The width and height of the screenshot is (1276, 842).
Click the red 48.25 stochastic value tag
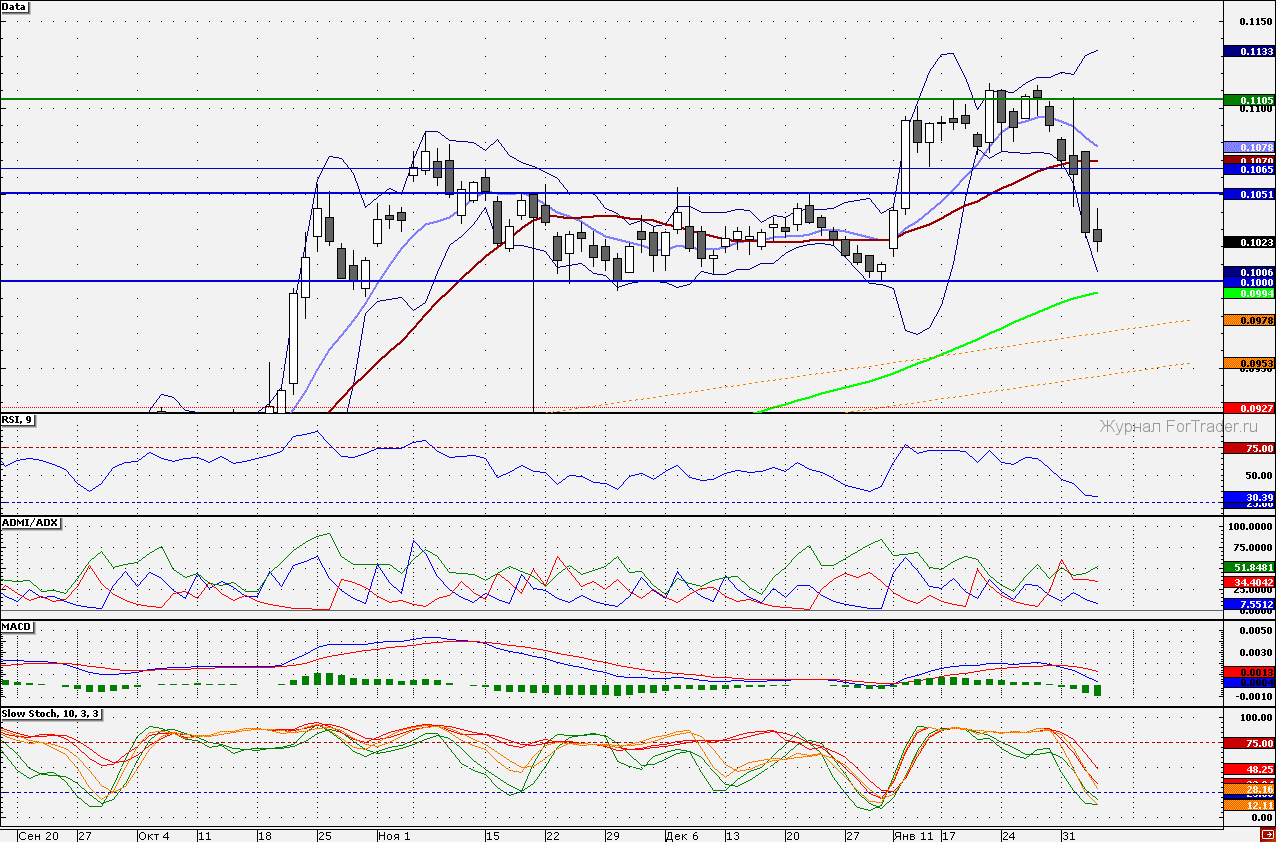(1249, 769)
